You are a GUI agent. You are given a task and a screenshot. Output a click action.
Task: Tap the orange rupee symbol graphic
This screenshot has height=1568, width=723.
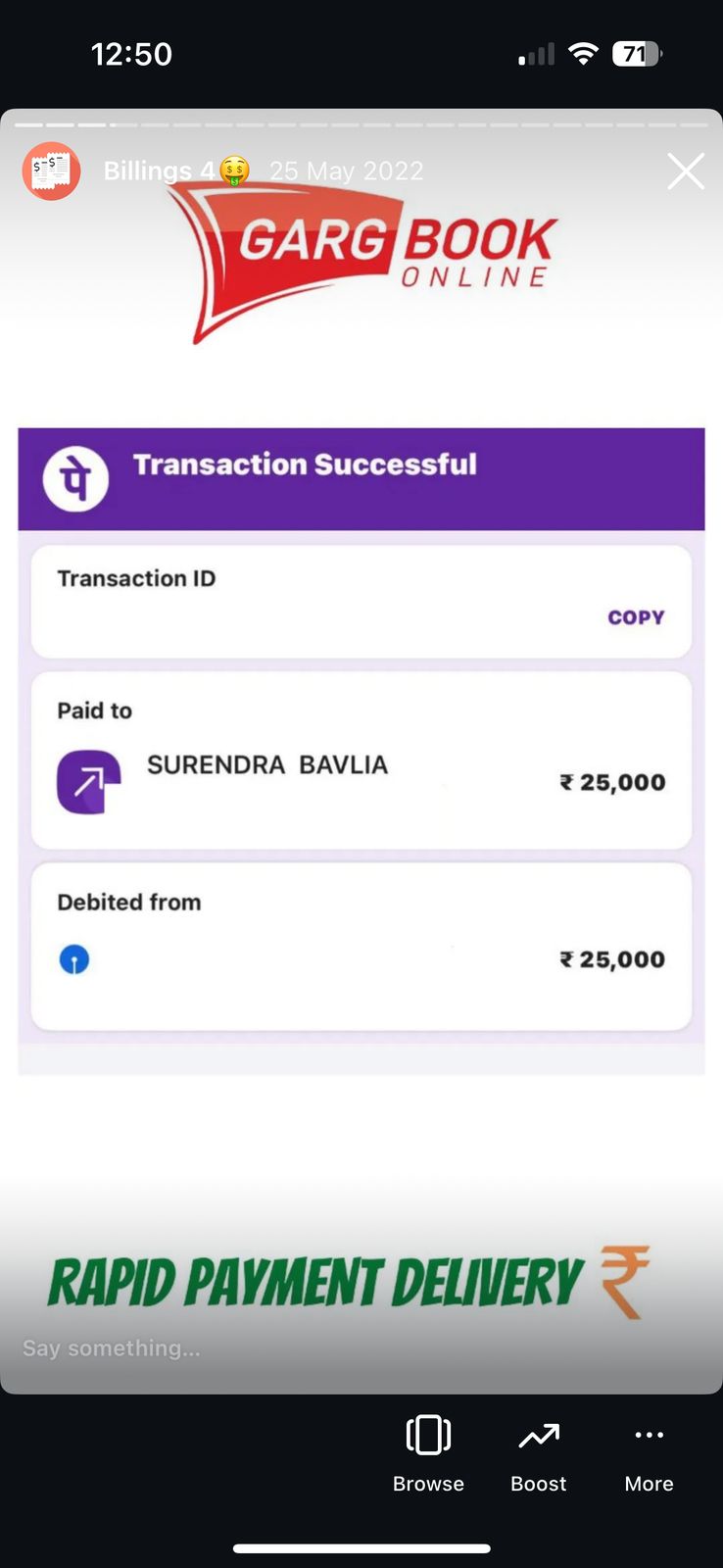(x=625, y=1282)
